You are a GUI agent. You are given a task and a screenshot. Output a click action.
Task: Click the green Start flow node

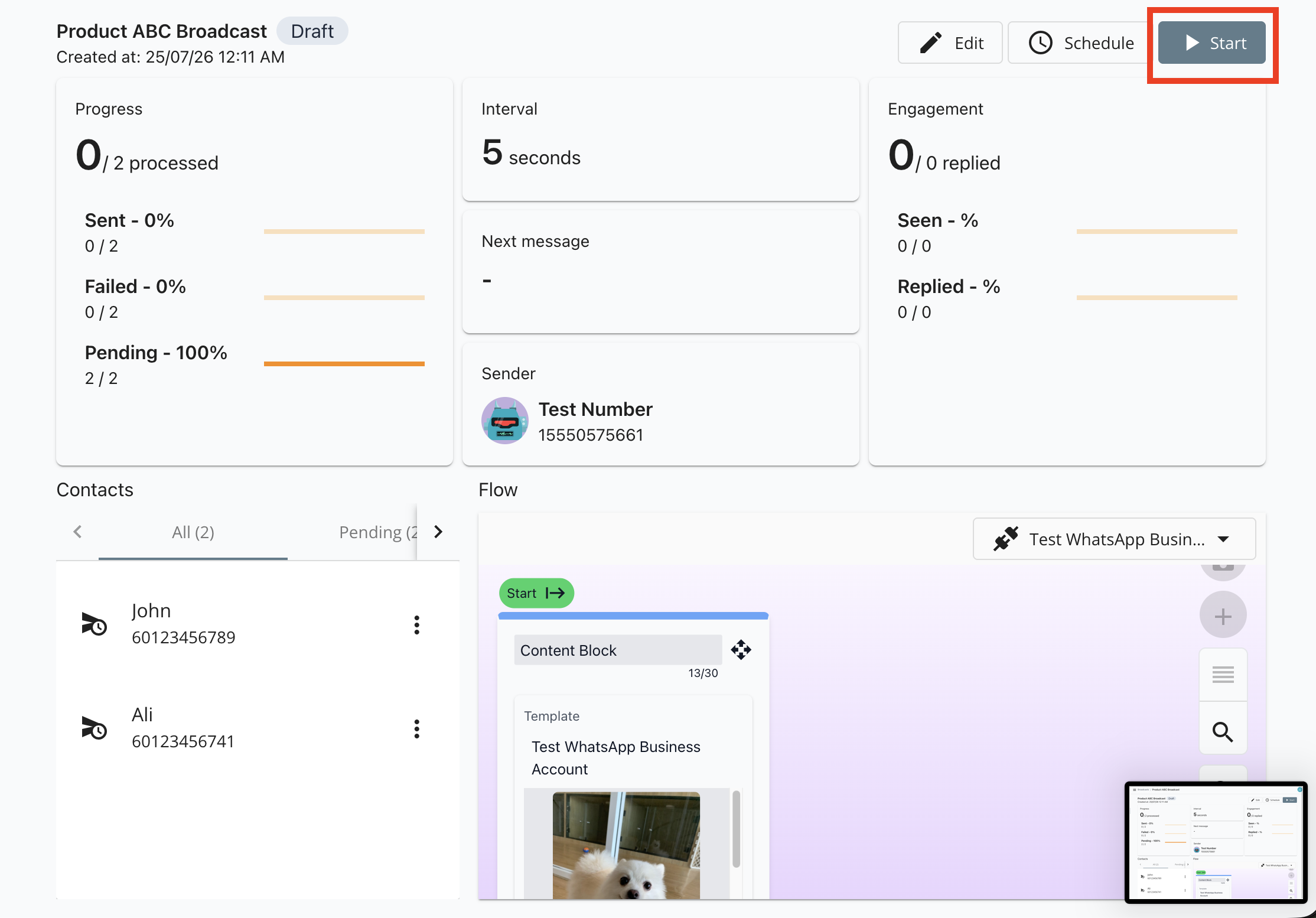click(x=536, y=593)
